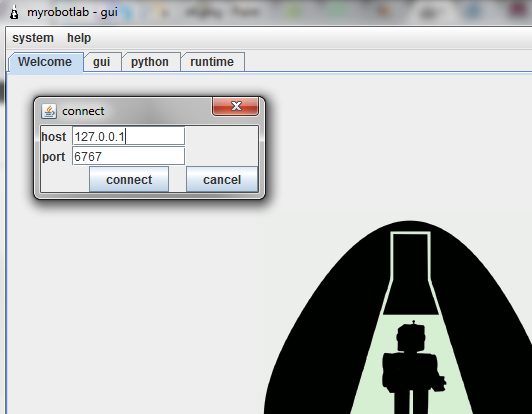Viewport: 532px width, 414px height.
Task: Click the connect button in the dialog
Action: click(x=129, y=180)
